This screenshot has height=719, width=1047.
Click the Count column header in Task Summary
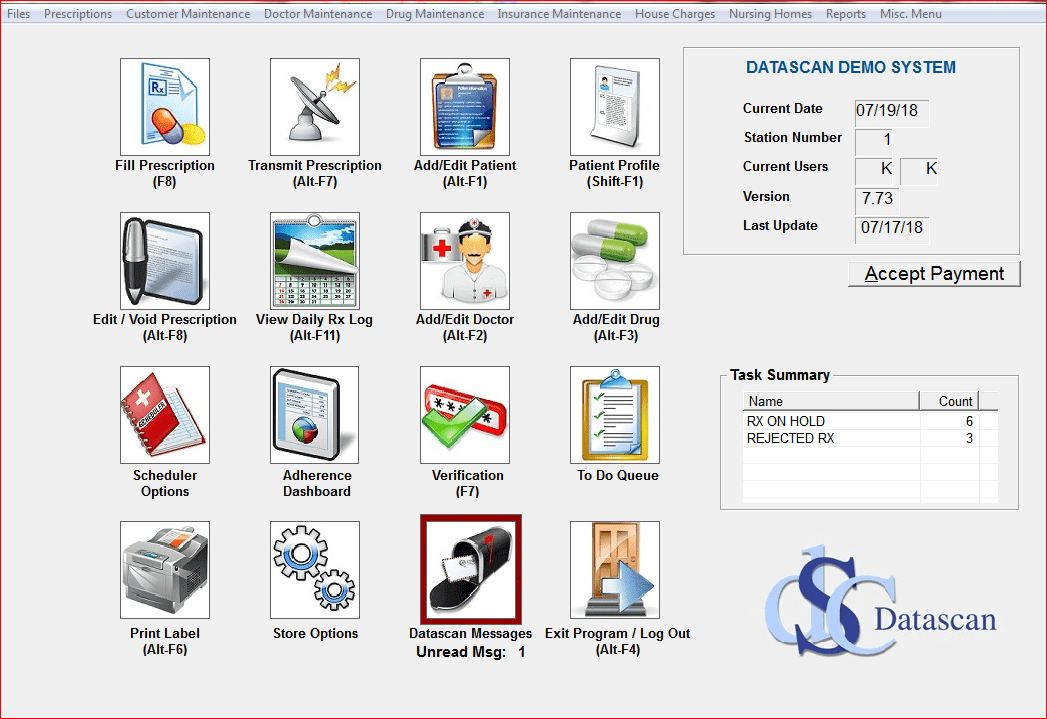click(949, 401)
